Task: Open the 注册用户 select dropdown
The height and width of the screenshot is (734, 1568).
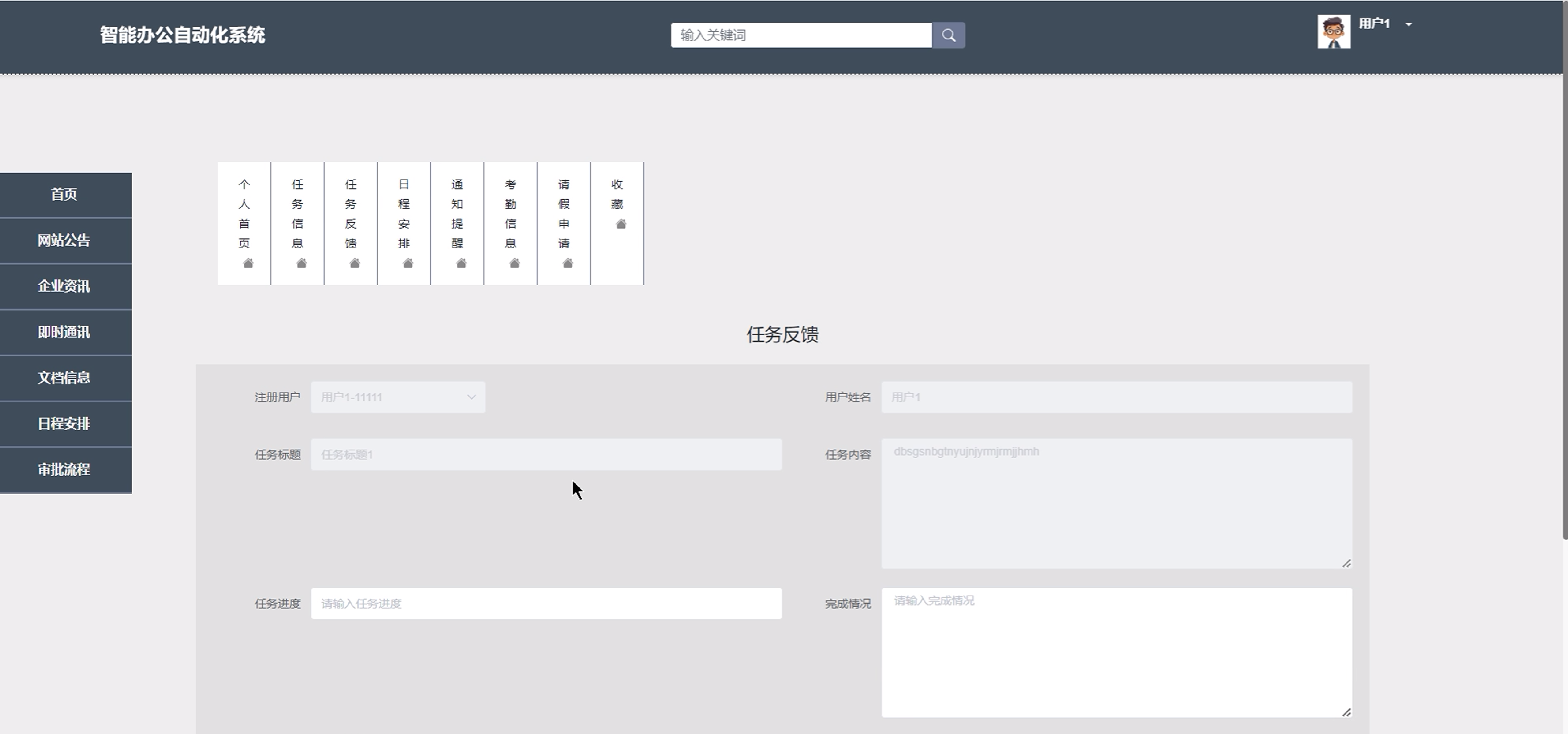Action: 398,397
